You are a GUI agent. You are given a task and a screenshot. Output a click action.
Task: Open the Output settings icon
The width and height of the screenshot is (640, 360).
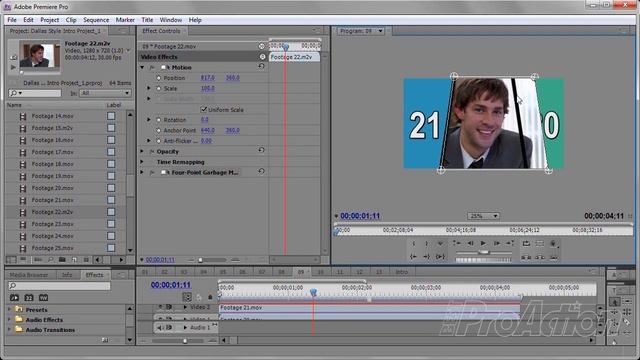553,244
